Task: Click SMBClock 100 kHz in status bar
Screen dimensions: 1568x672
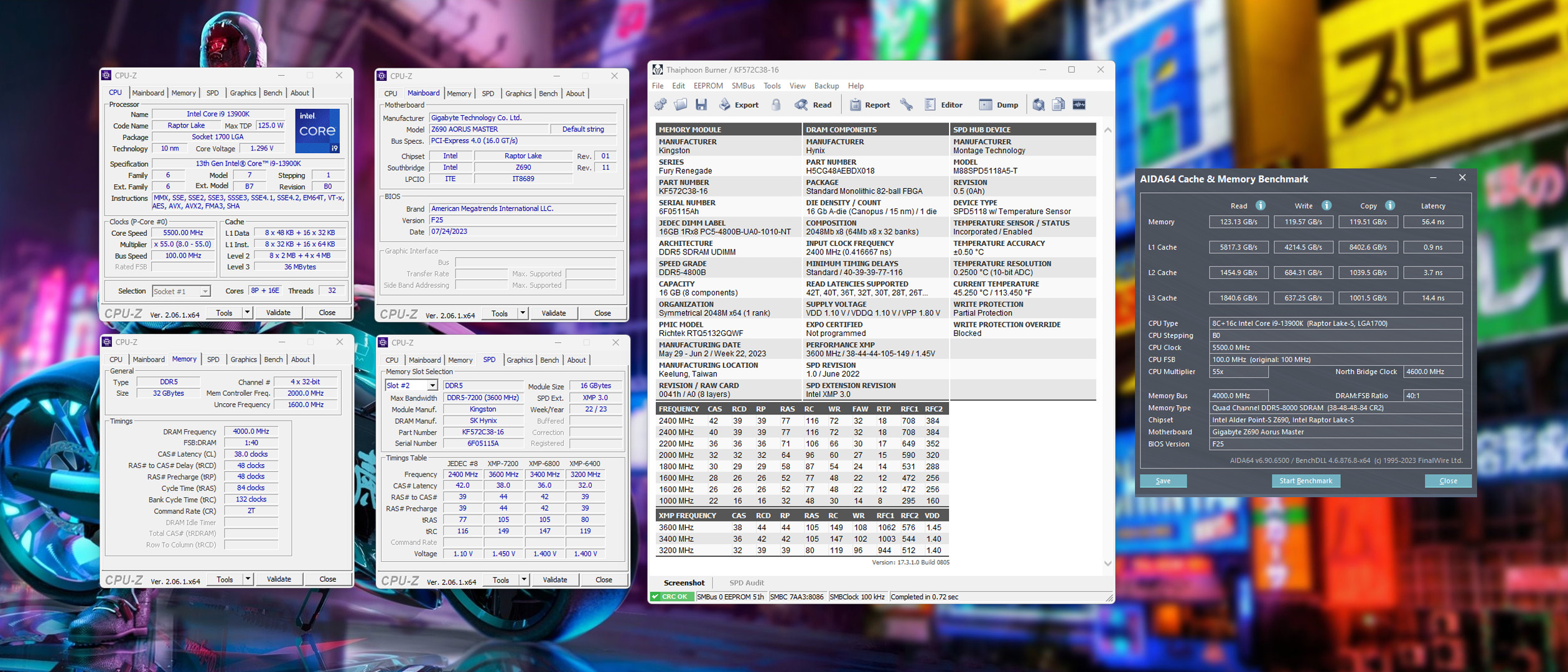Action: pyautogui.click(x=857, y=597)
